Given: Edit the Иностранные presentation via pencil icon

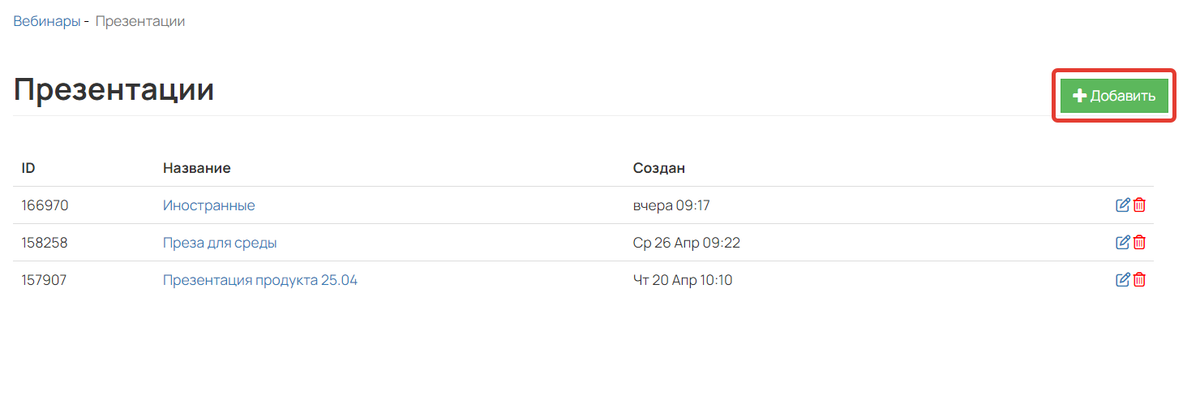Looking at the screenshot, I should (x=1122, y=205).
